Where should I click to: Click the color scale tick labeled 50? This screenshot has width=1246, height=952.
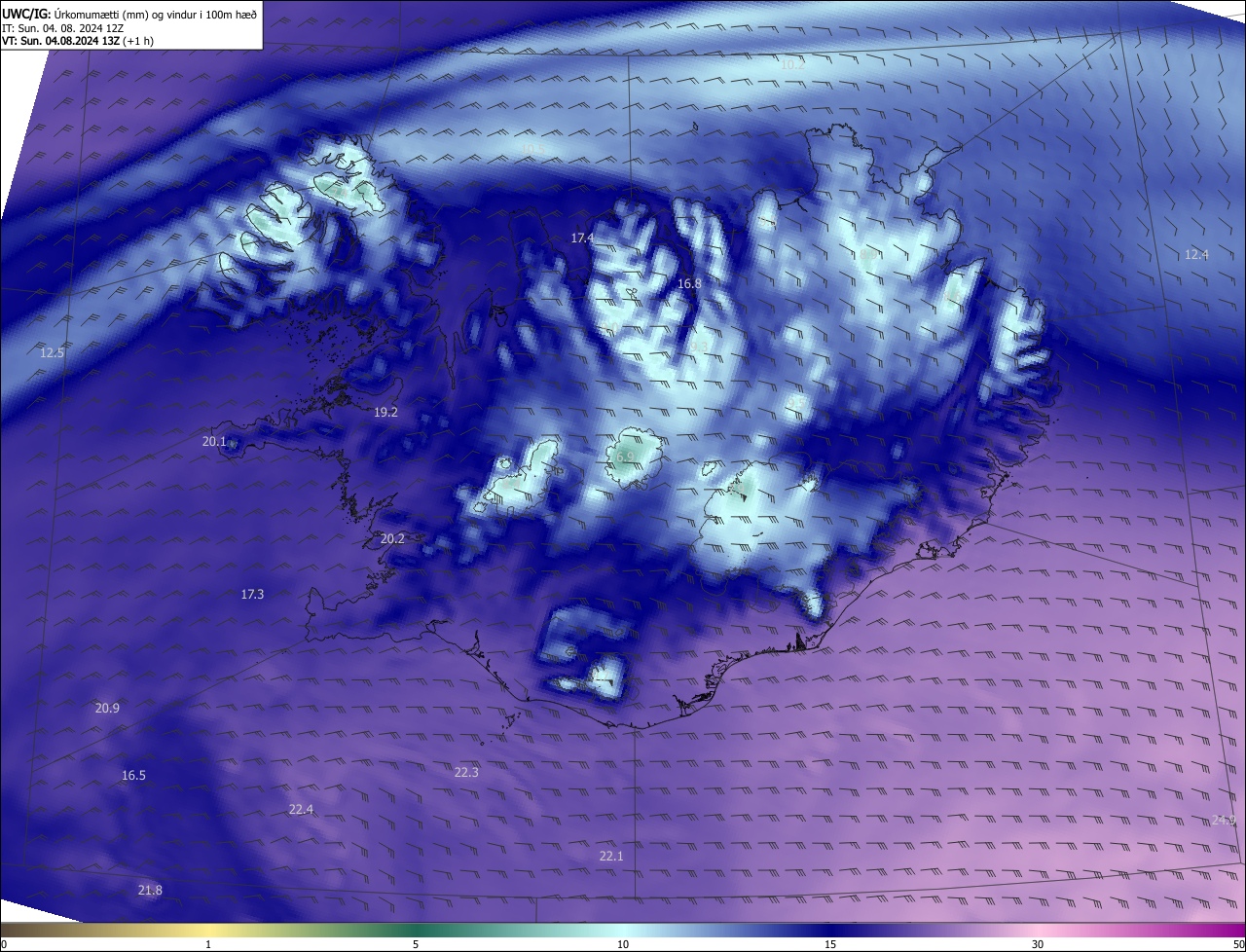1238,944
